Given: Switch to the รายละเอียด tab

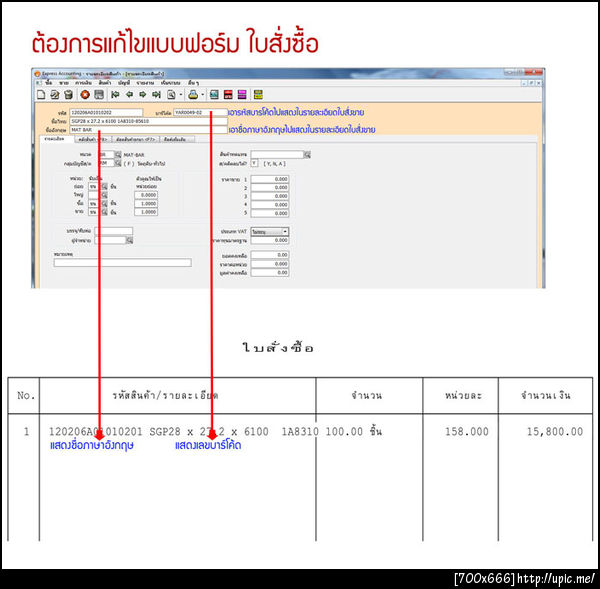Looking at the screenshot, I should coord(57,139).
